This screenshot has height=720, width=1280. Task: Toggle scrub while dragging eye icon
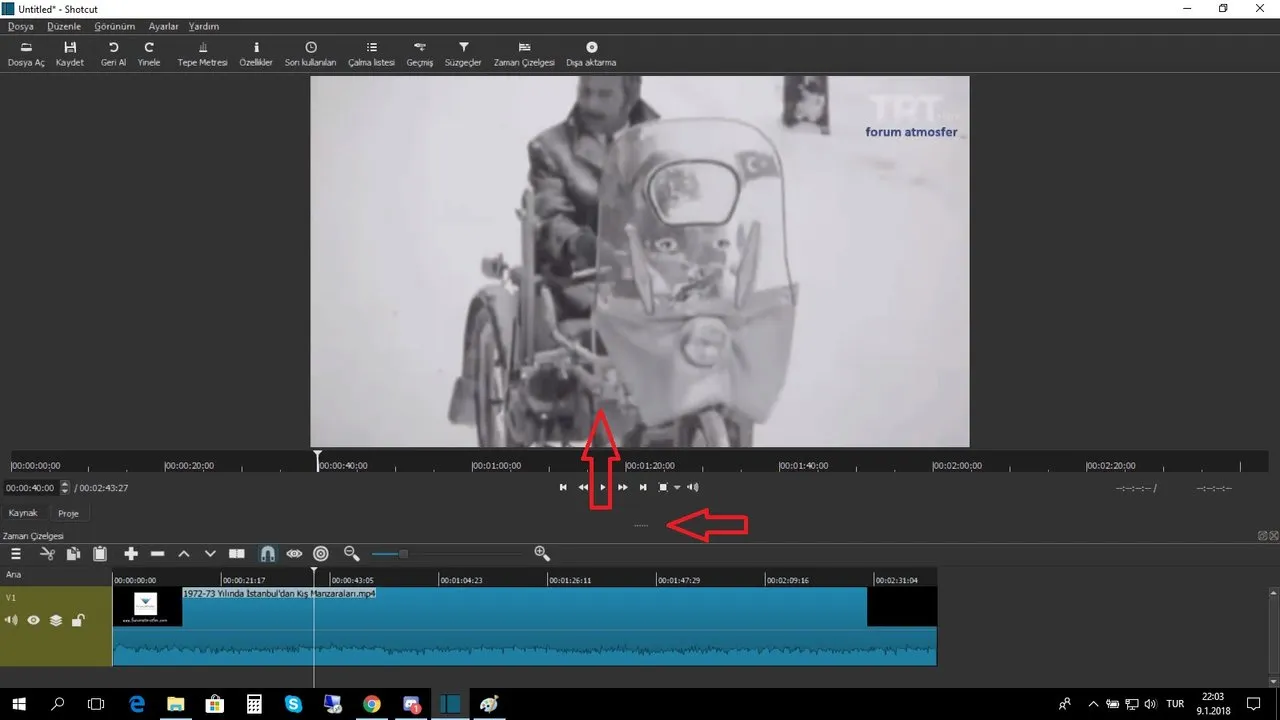tap(294, 554)
